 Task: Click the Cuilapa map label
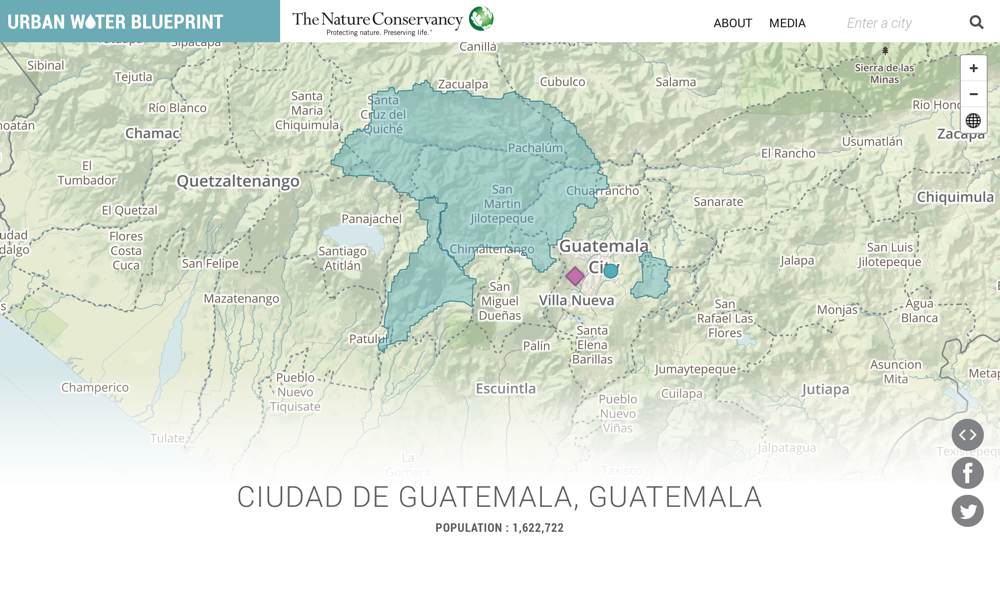[682, 393]
